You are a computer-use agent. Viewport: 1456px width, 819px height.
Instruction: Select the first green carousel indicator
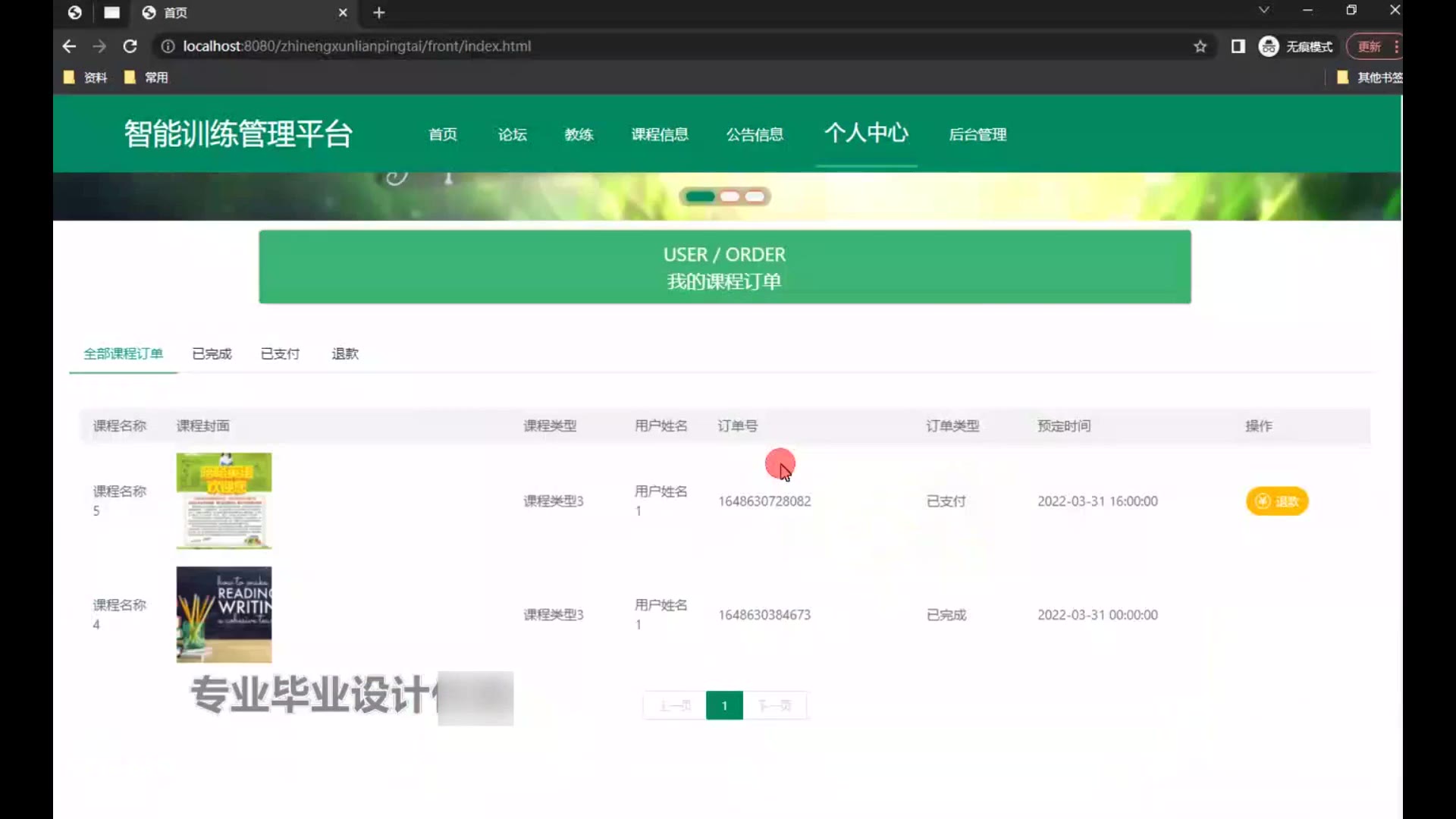point(700,196)
